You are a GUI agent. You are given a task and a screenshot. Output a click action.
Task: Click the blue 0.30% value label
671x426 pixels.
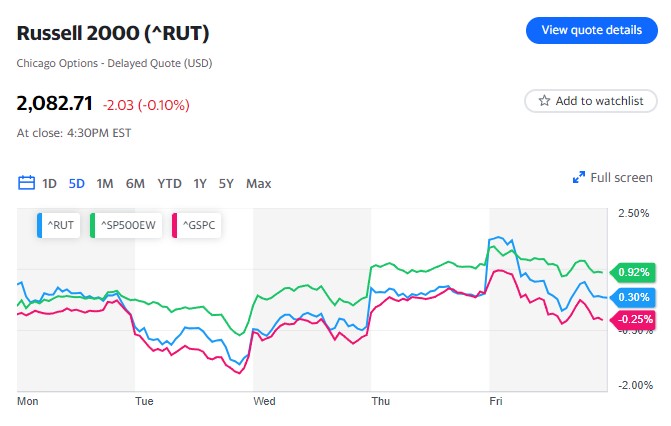[633, 297]
